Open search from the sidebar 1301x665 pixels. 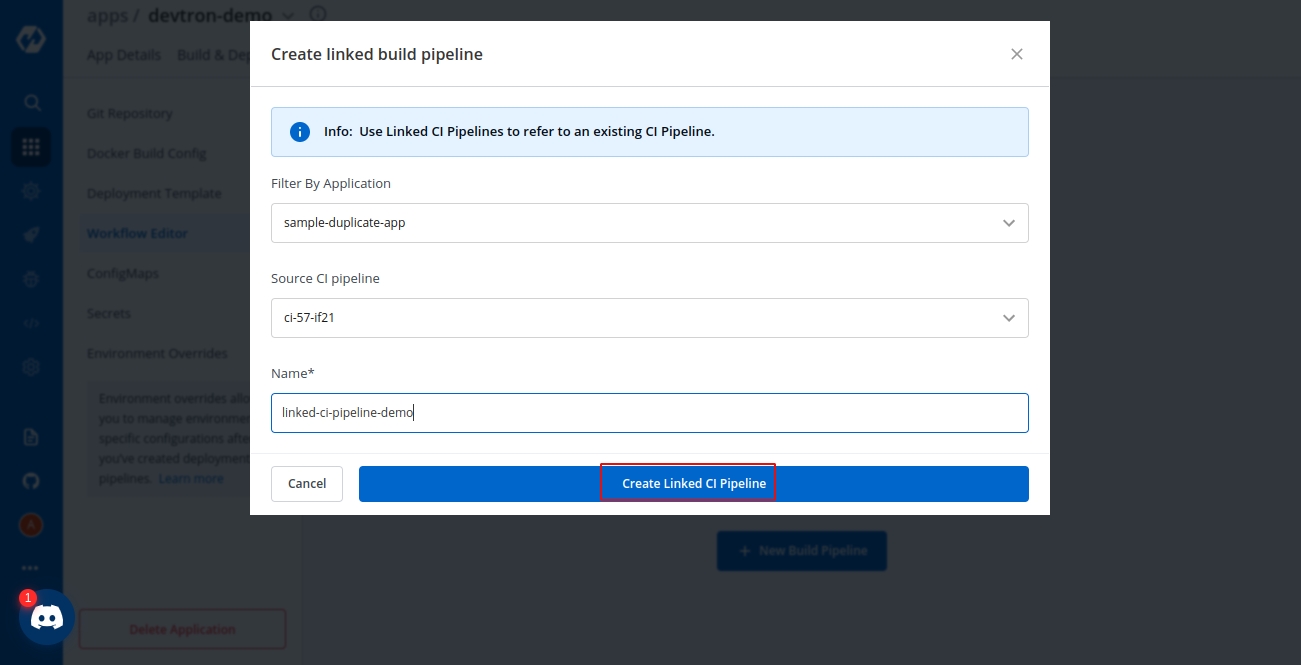pyautogui.click(x=31, y=103)
